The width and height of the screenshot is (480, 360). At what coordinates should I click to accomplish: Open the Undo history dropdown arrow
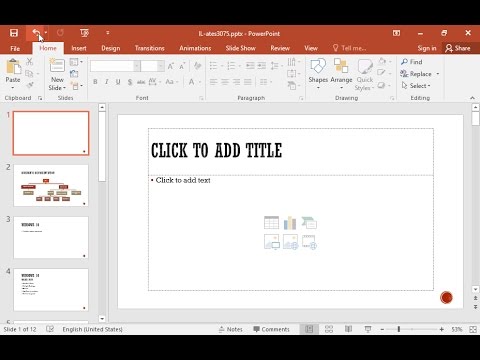[46, 33]
